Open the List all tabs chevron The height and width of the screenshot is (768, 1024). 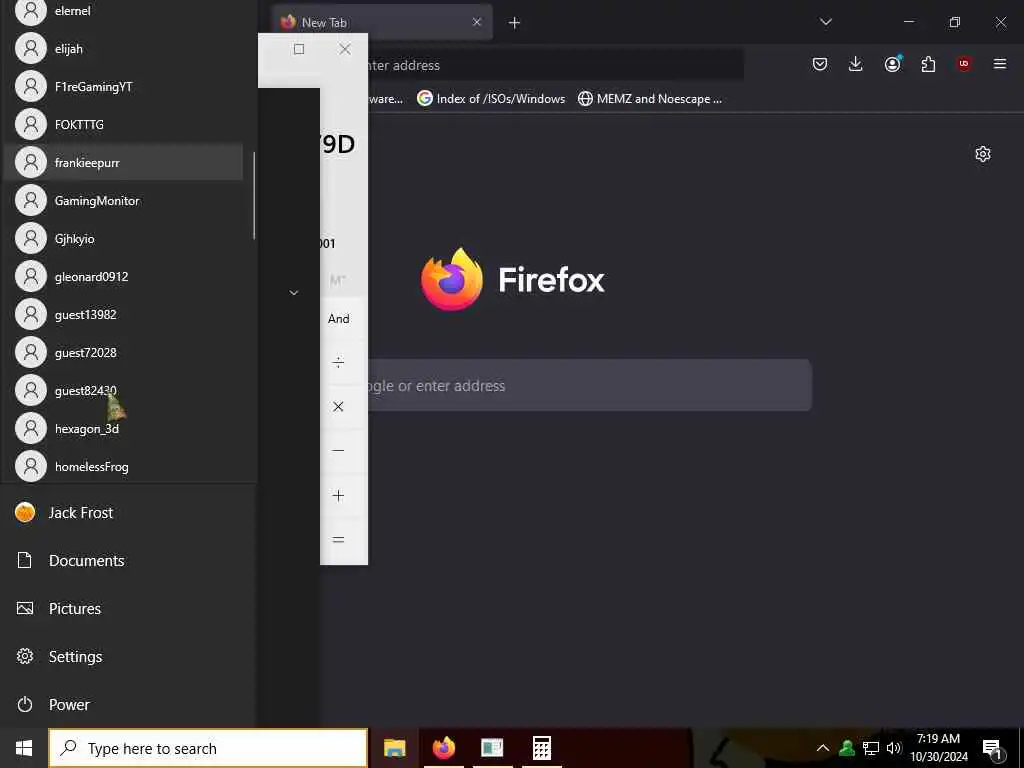point(825,22)
